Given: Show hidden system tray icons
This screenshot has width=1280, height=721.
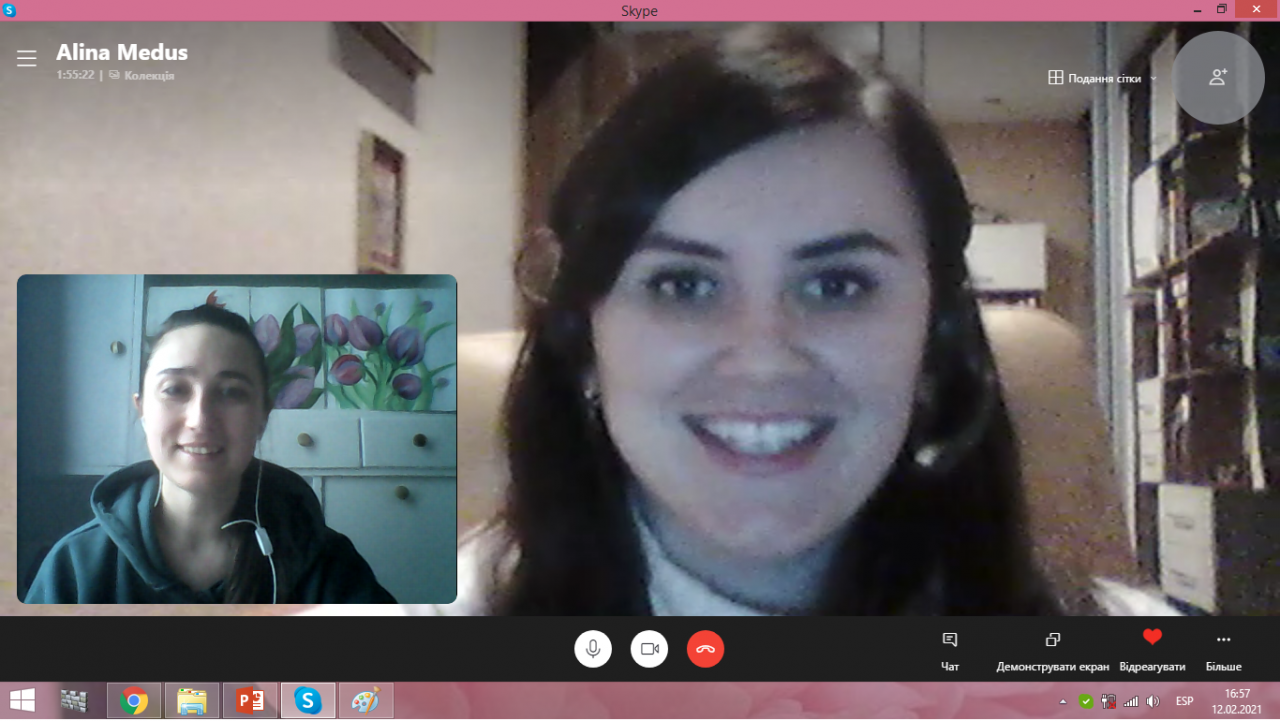Looking at the screenshot, I should (x=1063, y=701).
